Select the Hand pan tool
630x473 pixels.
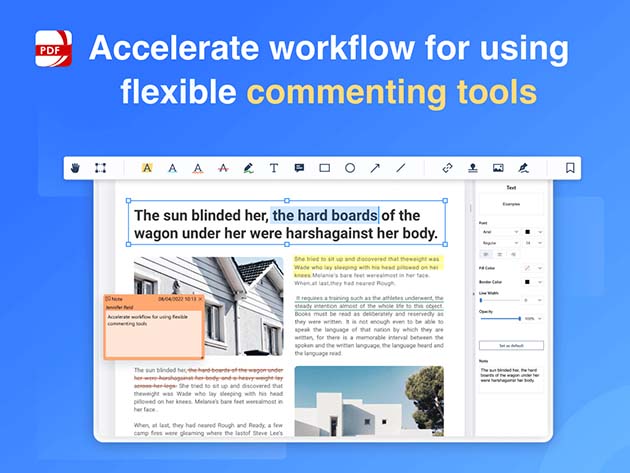[74, 168]
